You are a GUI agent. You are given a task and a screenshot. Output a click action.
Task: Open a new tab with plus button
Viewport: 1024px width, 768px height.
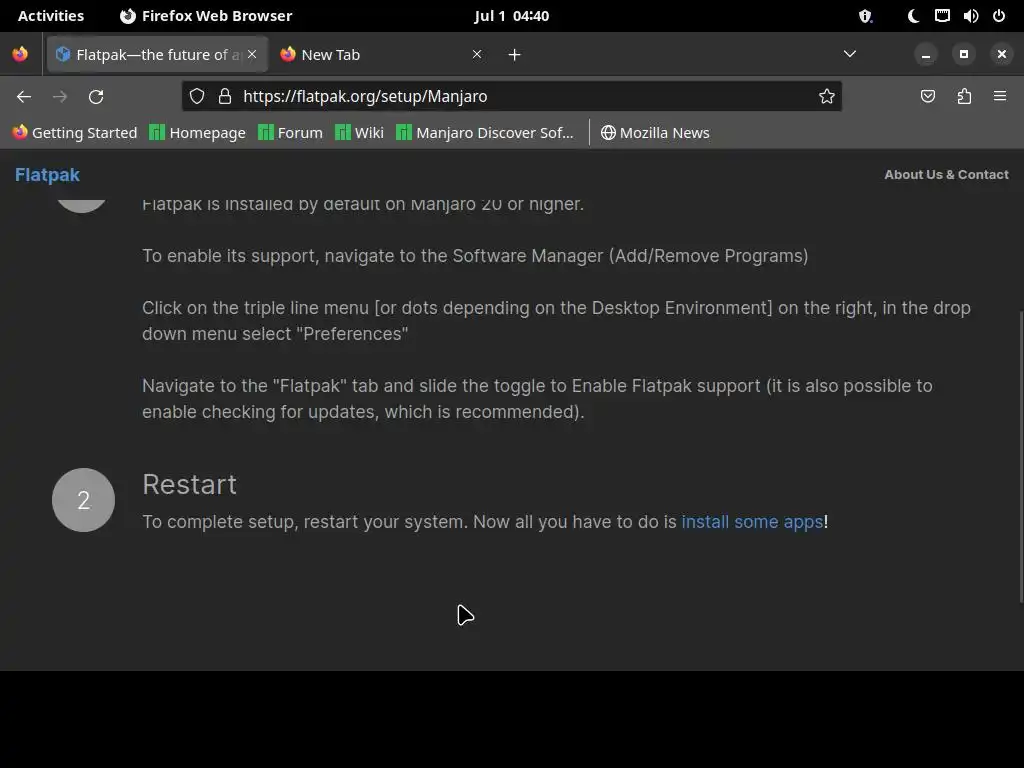[x=515, y=55]
